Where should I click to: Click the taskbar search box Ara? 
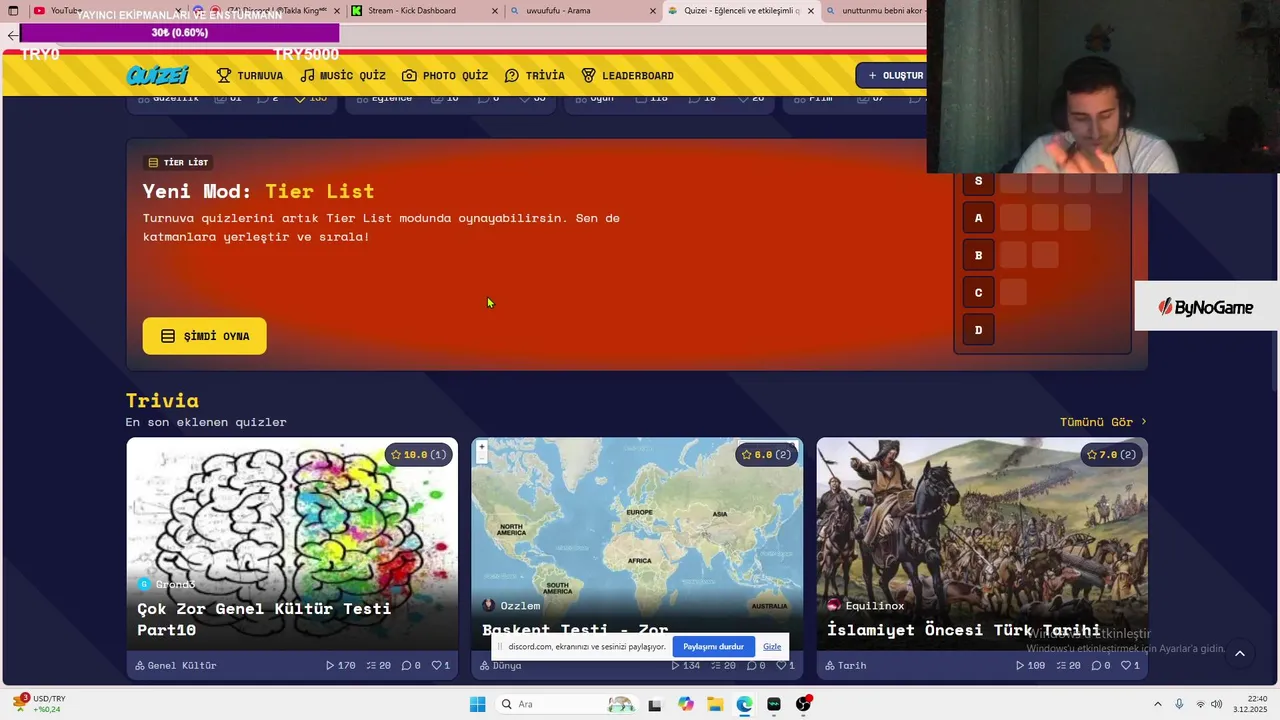point(568,704)
